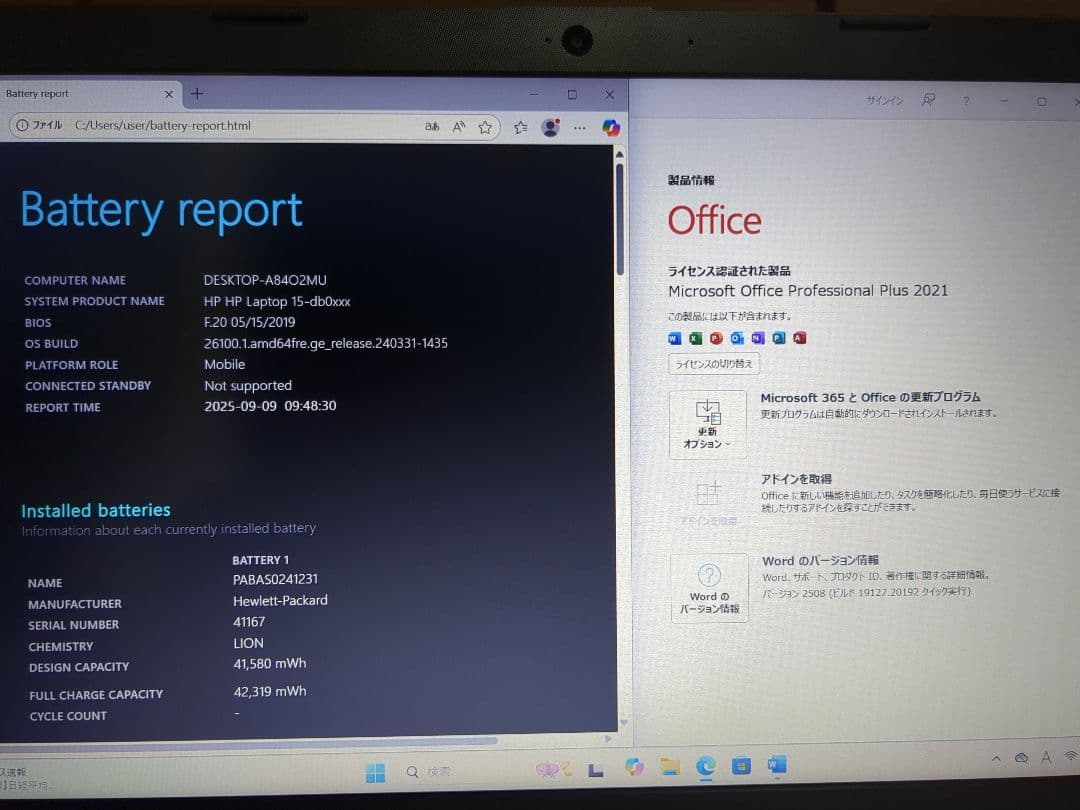Open Word のバージョン情報 version info
The image size is (1080, 810).
click(x=709, y=587)
